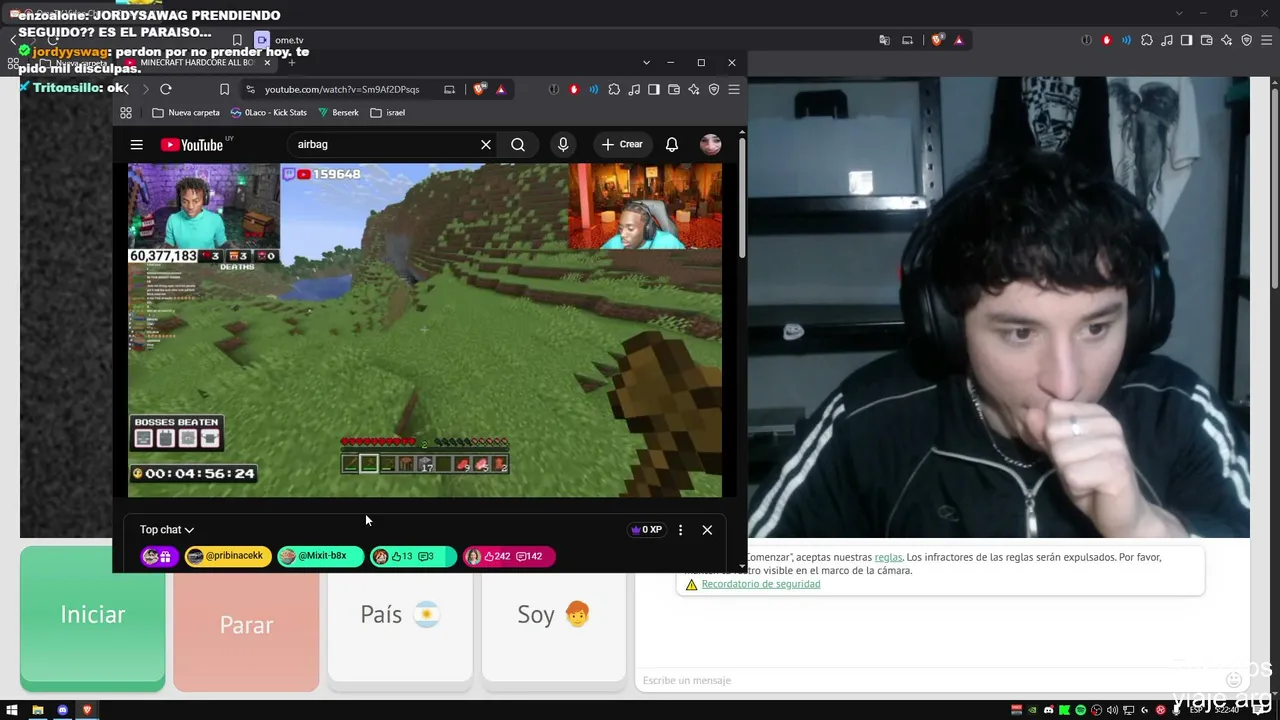
Task: Close the live chat panel
Action: click(x=707, y=530)
